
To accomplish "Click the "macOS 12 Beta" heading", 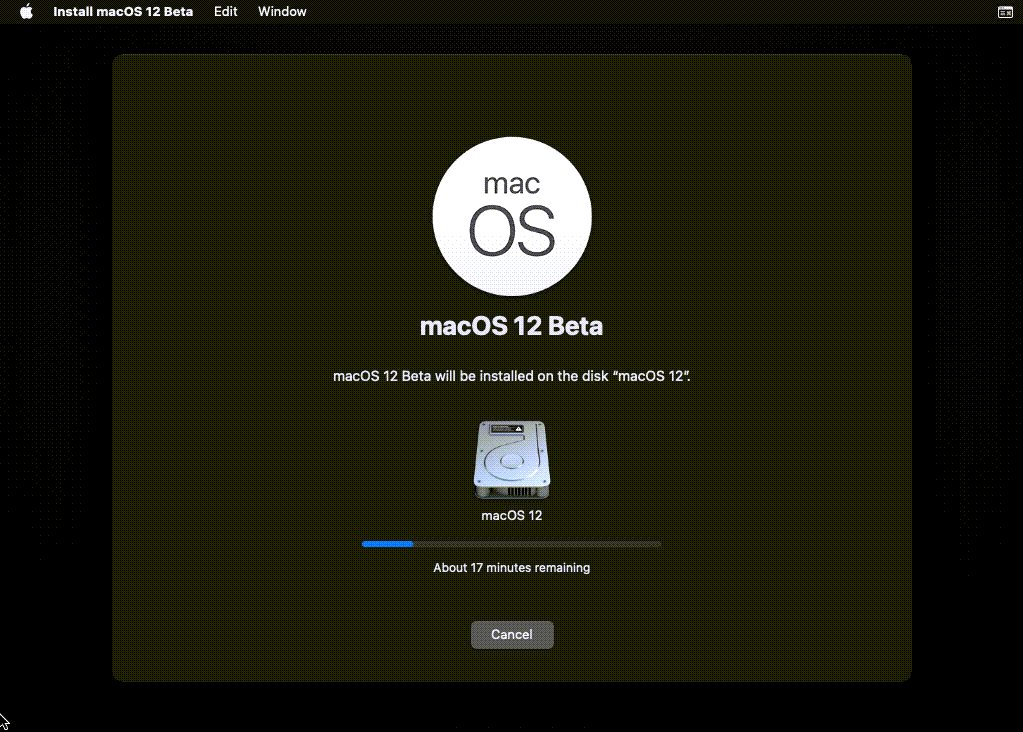I will [x=511, y=326].
